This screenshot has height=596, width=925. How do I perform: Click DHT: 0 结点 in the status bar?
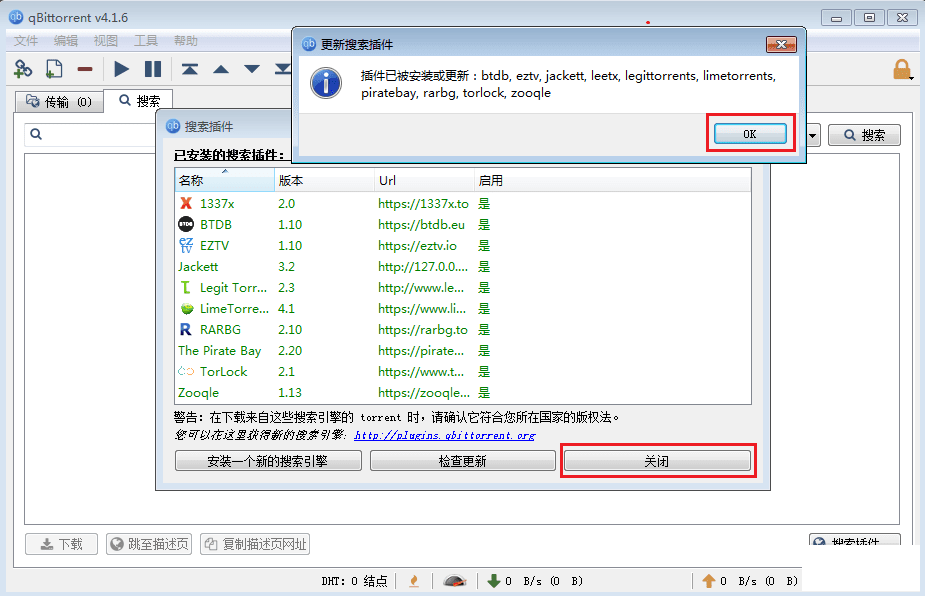pos(355,581)
